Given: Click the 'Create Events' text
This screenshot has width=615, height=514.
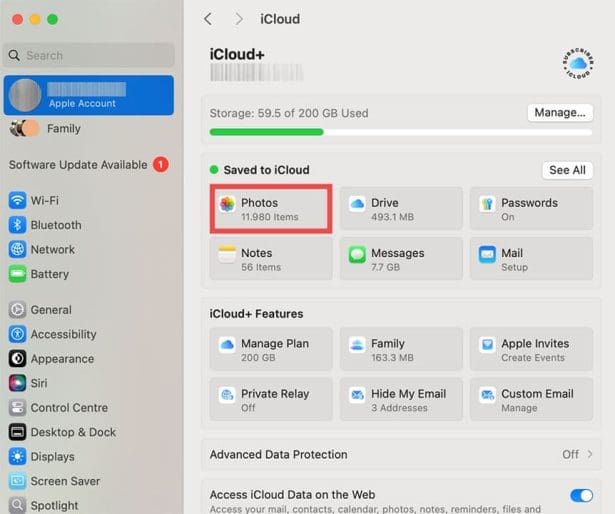Looking at the screenshot, I should coord(533,358).
